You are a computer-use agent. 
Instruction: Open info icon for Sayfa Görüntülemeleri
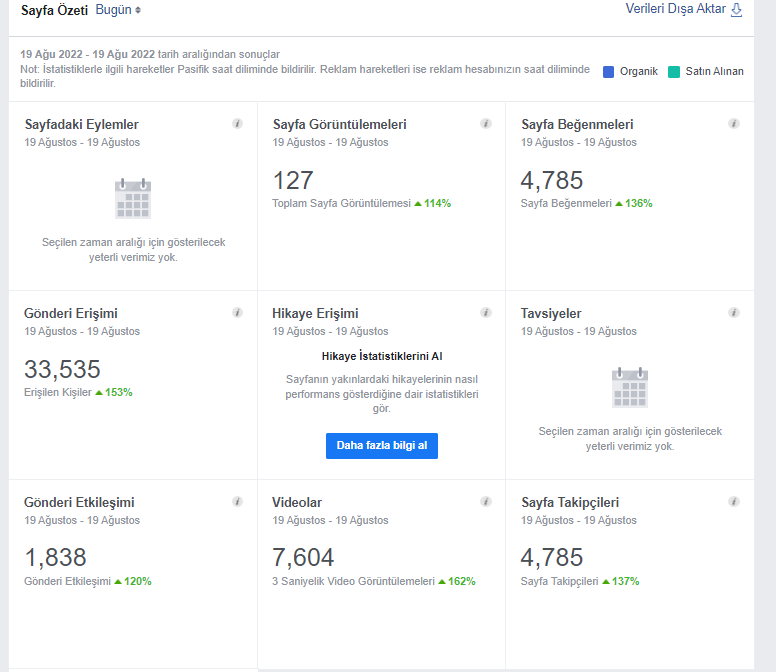point(486,123)
